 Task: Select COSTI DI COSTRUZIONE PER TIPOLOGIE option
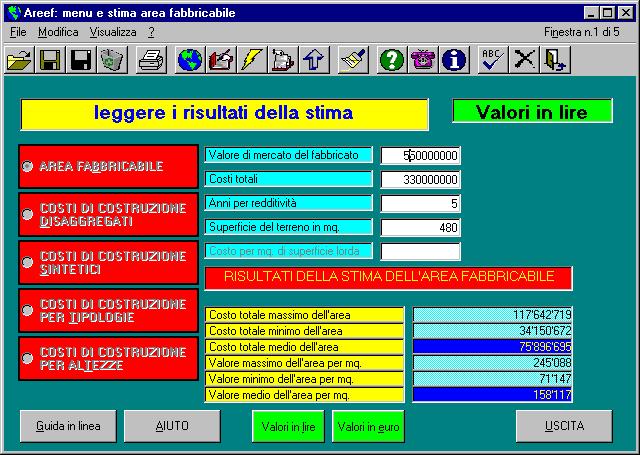pyautogui.click(x=28, y=310)
